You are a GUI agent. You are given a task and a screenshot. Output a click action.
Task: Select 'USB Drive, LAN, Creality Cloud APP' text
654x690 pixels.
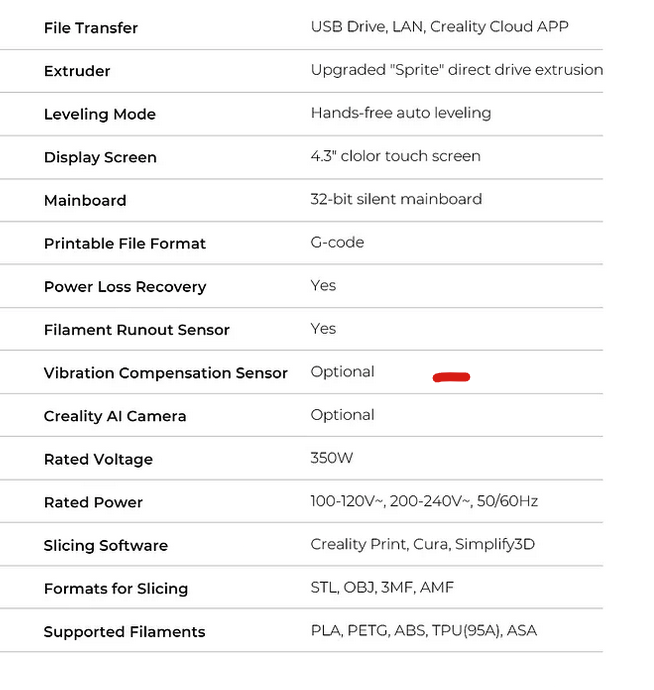(439, 27)
